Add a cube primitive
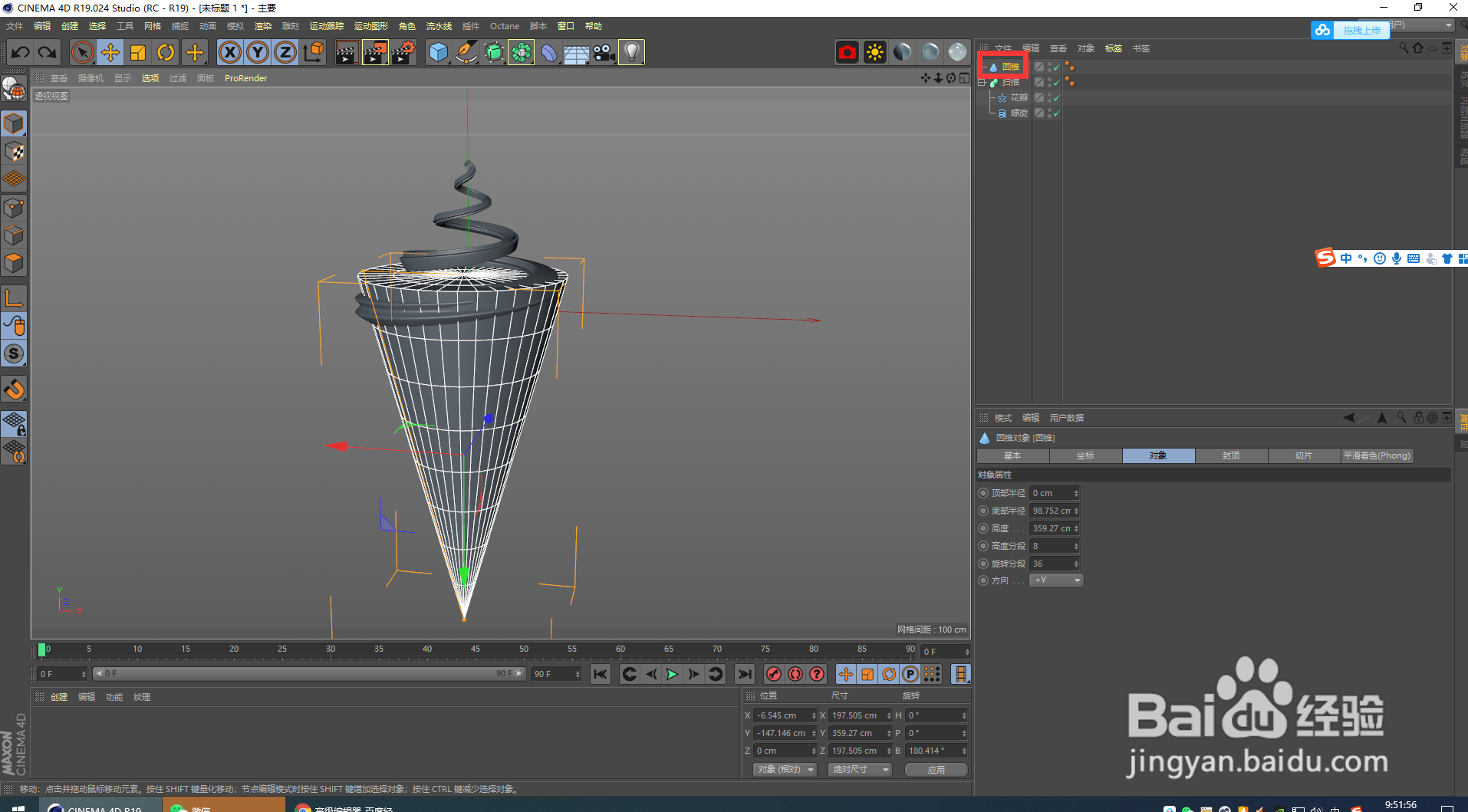 [x=439, y=52]
